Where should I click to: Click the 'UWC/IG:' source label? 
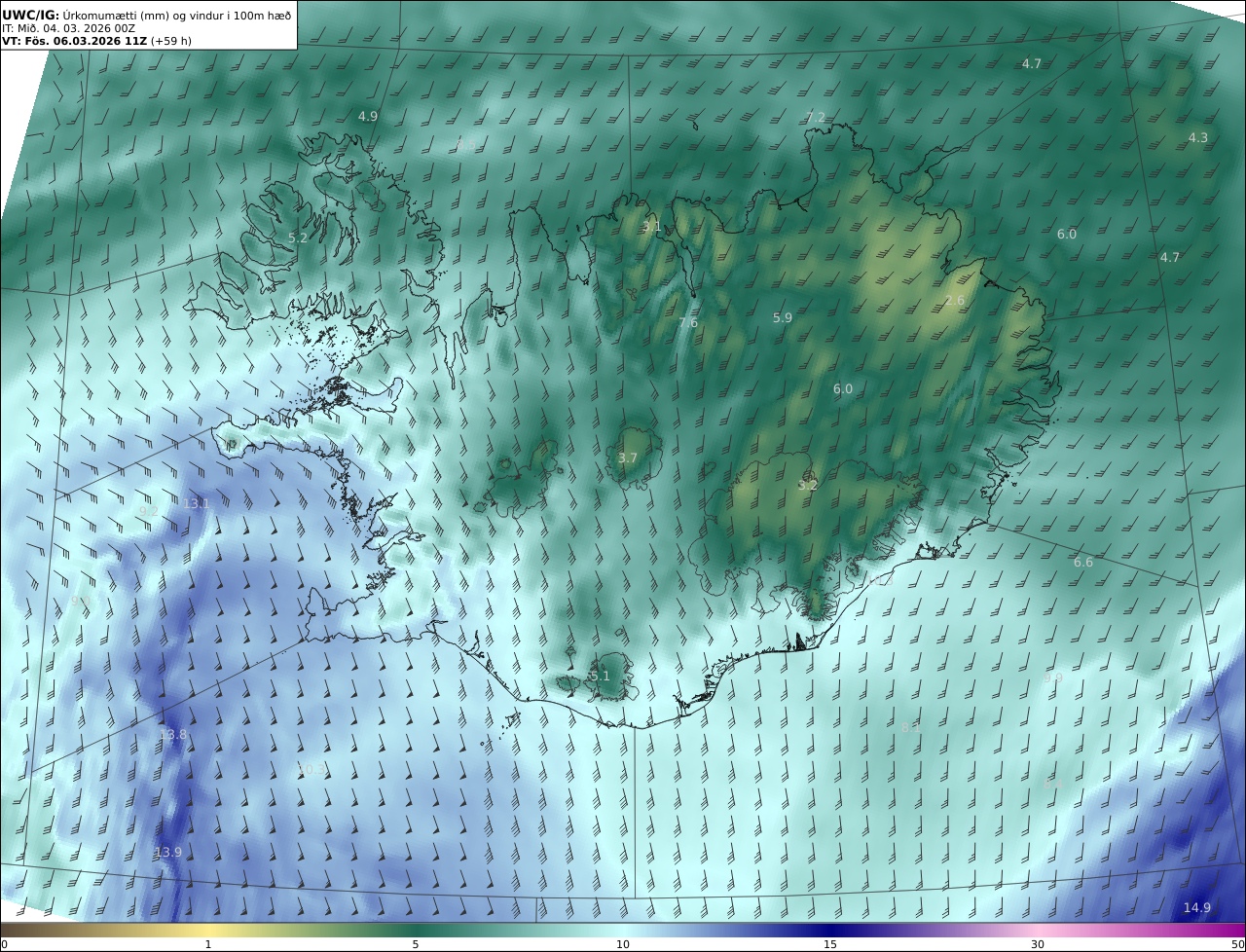point(31,15)
